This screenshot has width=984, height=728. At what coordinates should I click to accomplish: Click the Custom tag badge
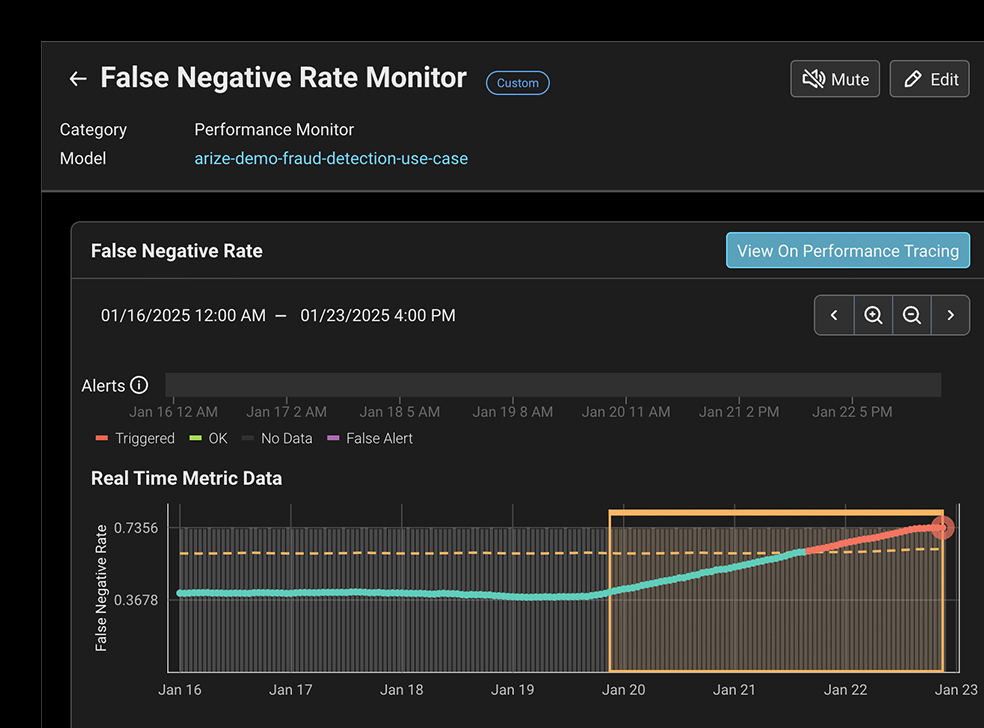tap(517, 83)
